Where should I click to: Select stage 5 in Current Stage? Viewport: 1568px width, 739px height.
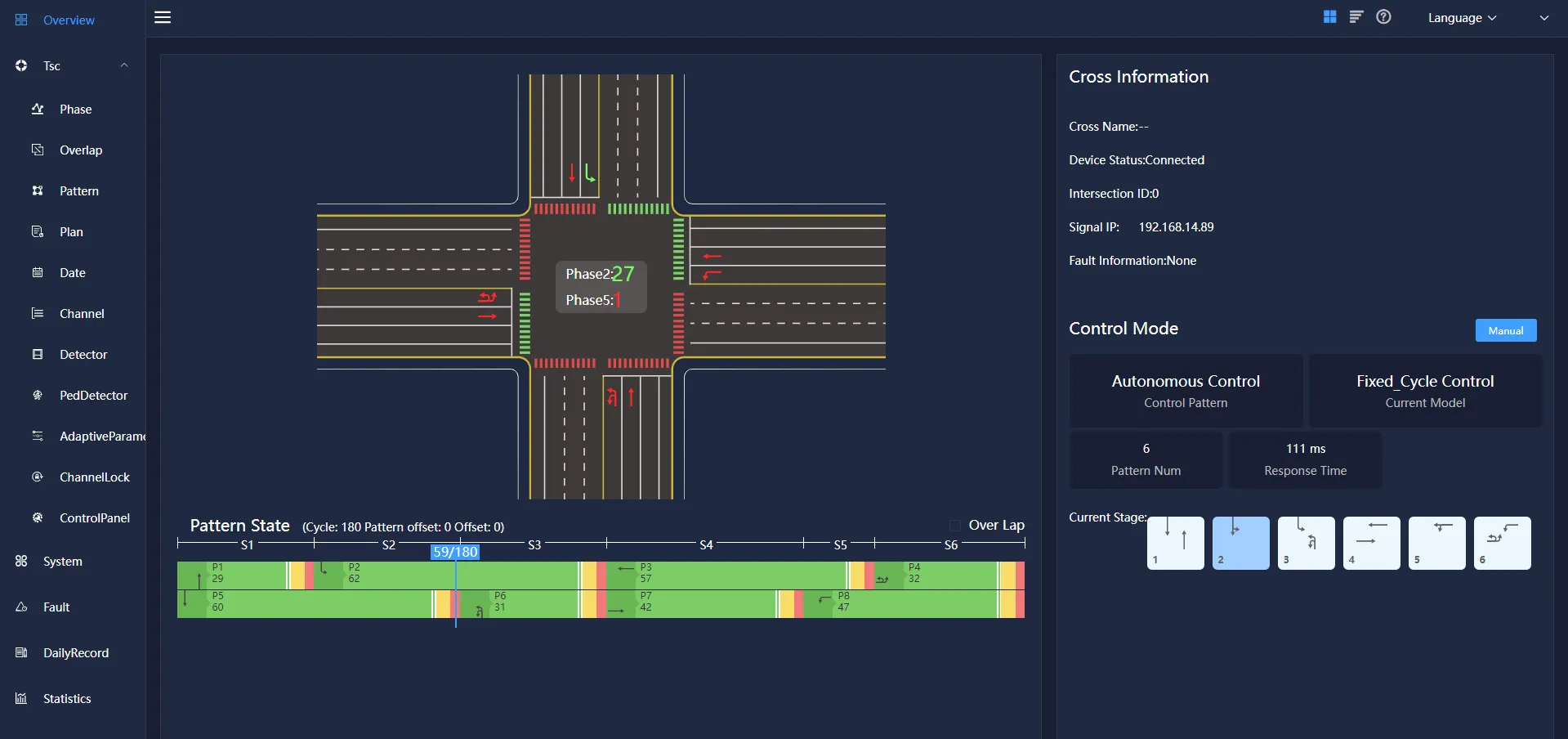click(1436, 543)
